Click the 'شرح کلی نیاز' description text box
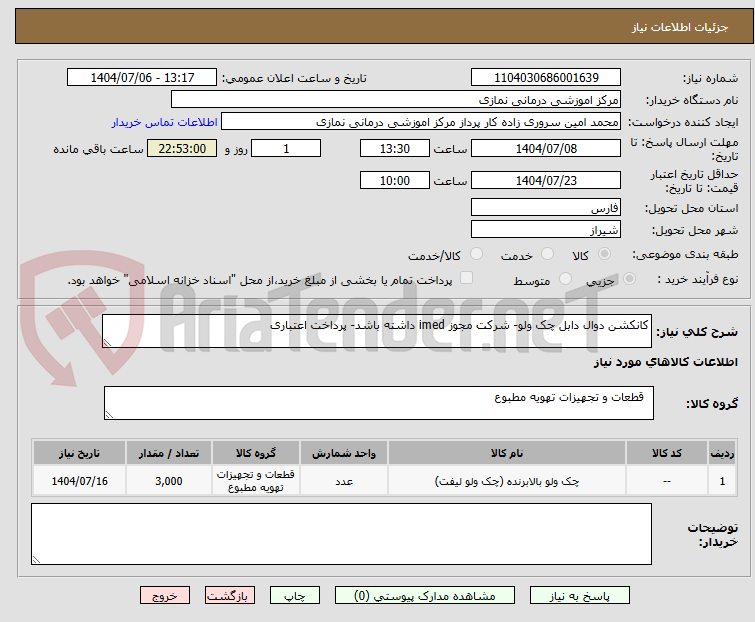 coord(378,331)
